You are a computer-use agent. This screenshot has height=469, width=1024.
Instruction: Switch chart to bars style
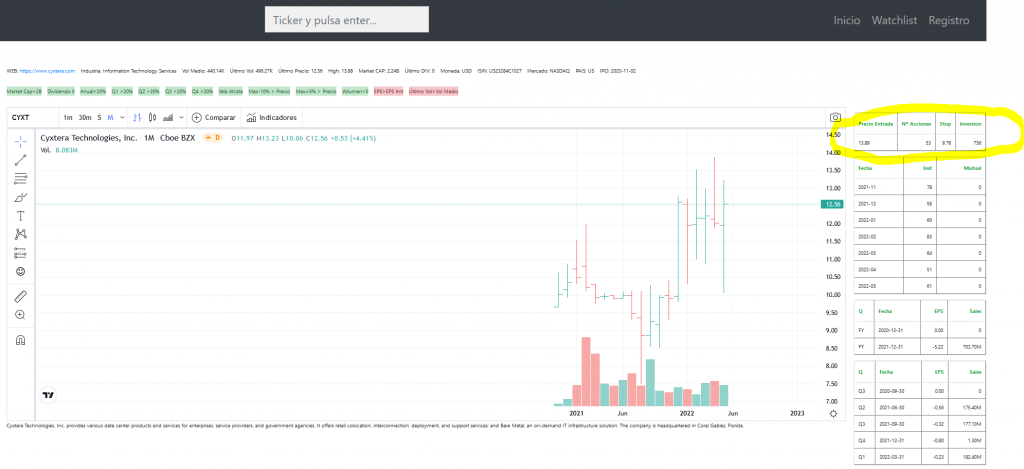click(137, 117)
